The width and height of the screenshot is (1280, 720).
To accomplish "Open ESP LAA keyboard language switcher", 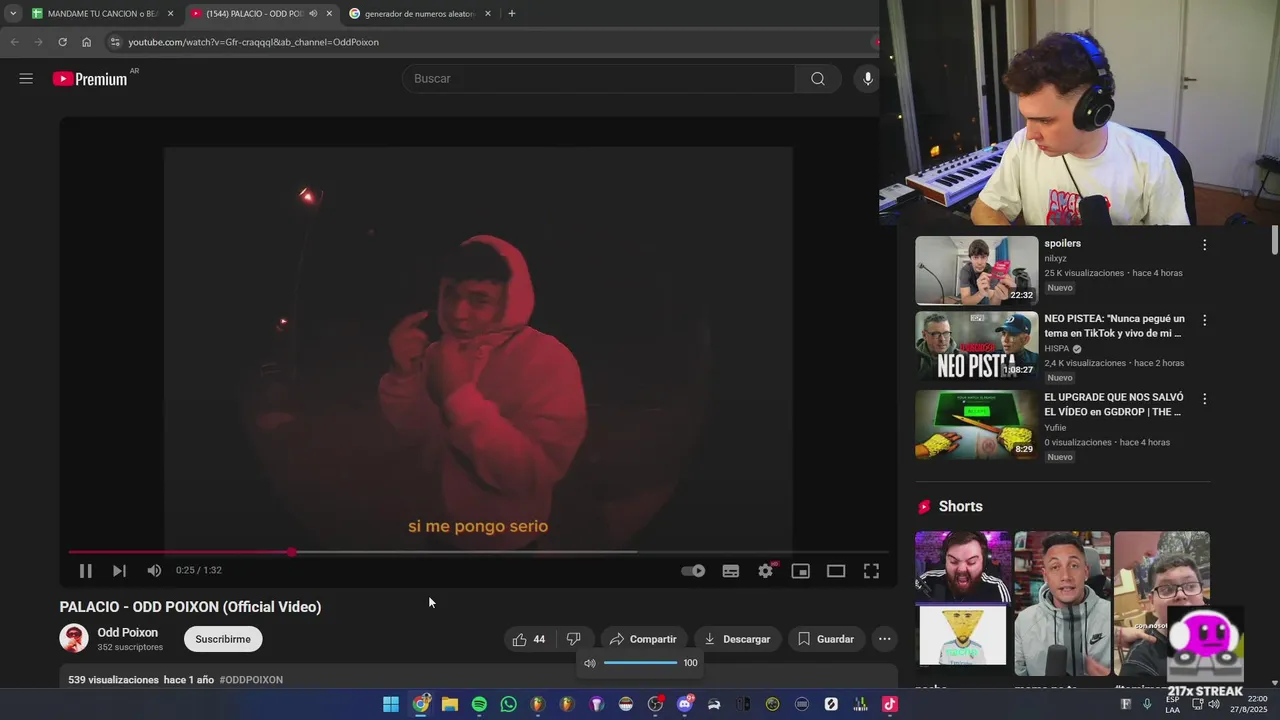I will tap(1172, 704).
